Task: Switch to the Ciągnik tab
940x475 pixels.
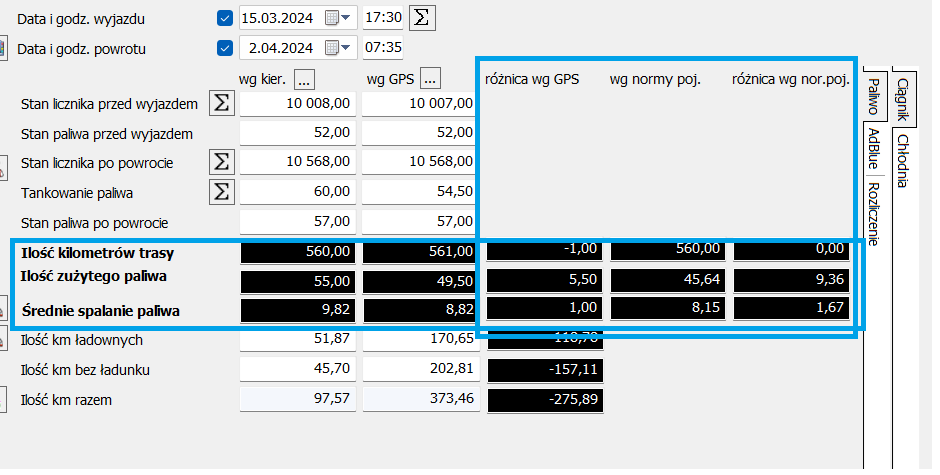Action: [x=902, y=99]
